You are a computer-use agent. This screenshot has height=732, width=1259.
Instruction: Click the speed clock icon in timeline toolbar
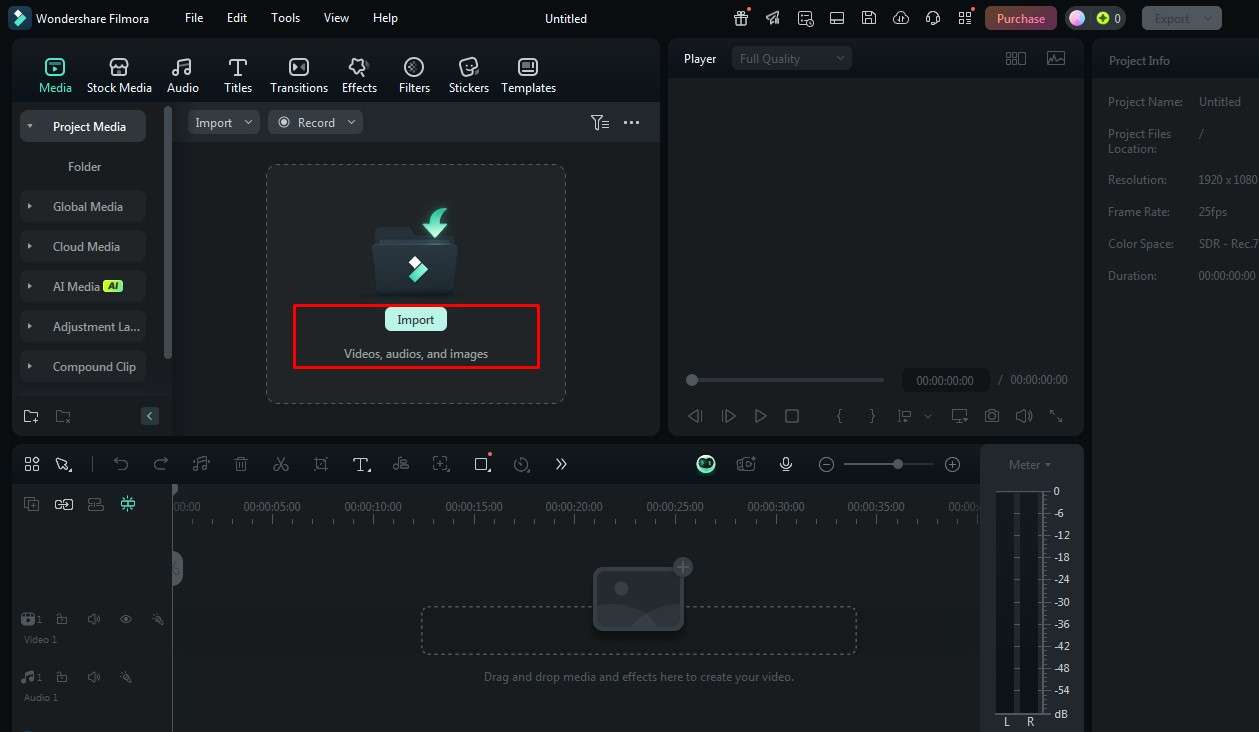[x=521, y=464]
